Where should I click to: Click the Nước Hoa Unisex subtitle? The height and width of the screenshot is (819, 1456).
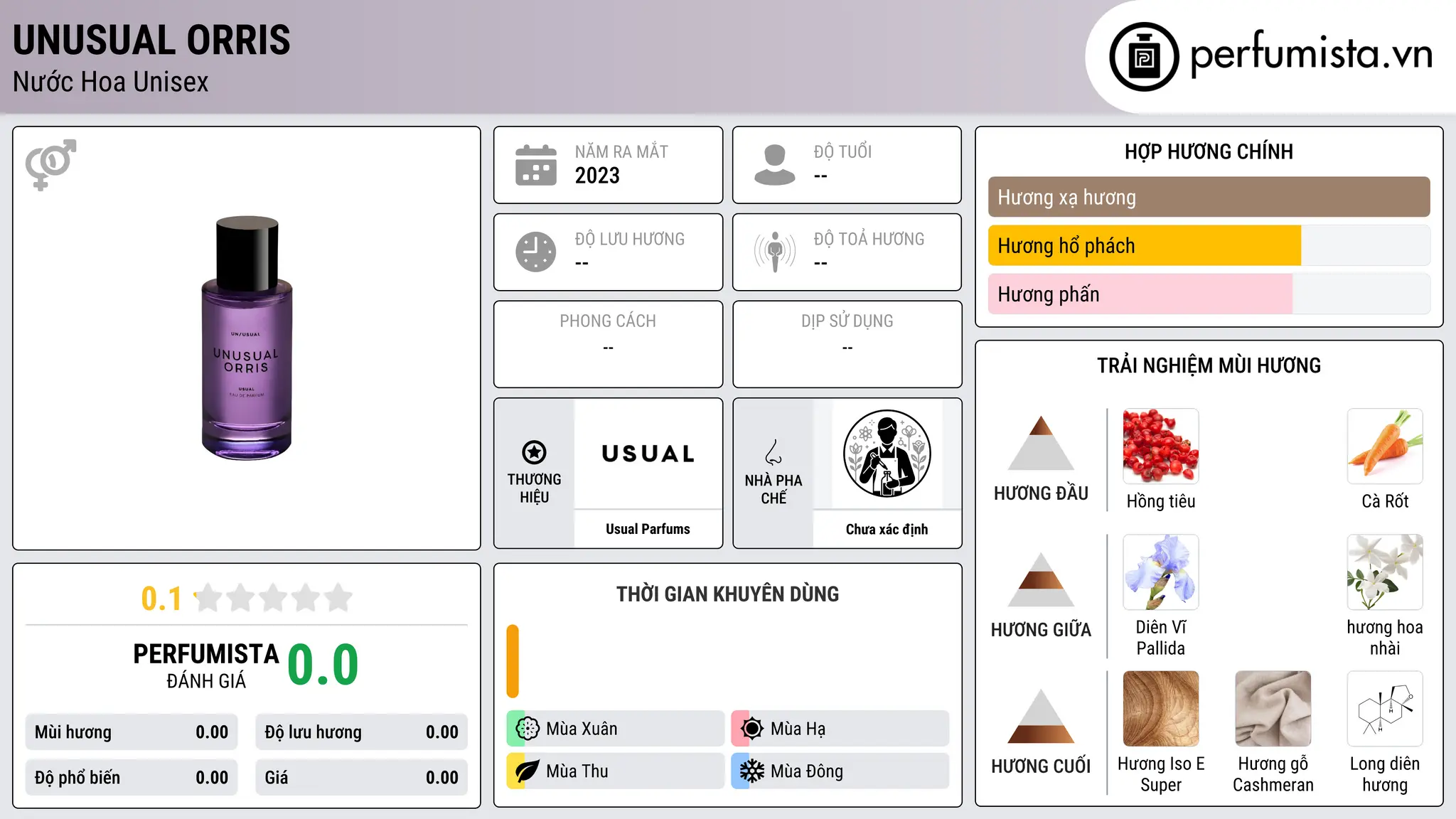pos(111,82)
